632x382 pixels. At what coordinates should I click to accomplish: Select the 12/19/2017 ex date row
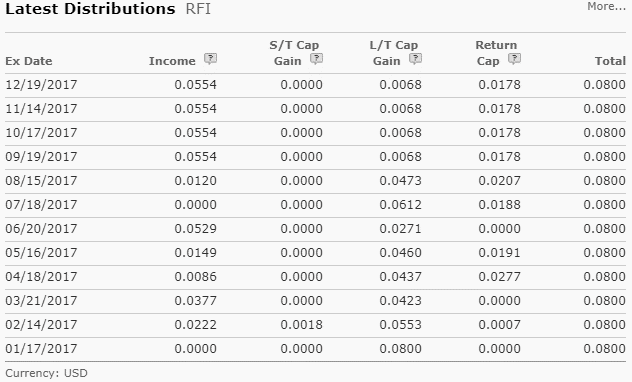315,85
